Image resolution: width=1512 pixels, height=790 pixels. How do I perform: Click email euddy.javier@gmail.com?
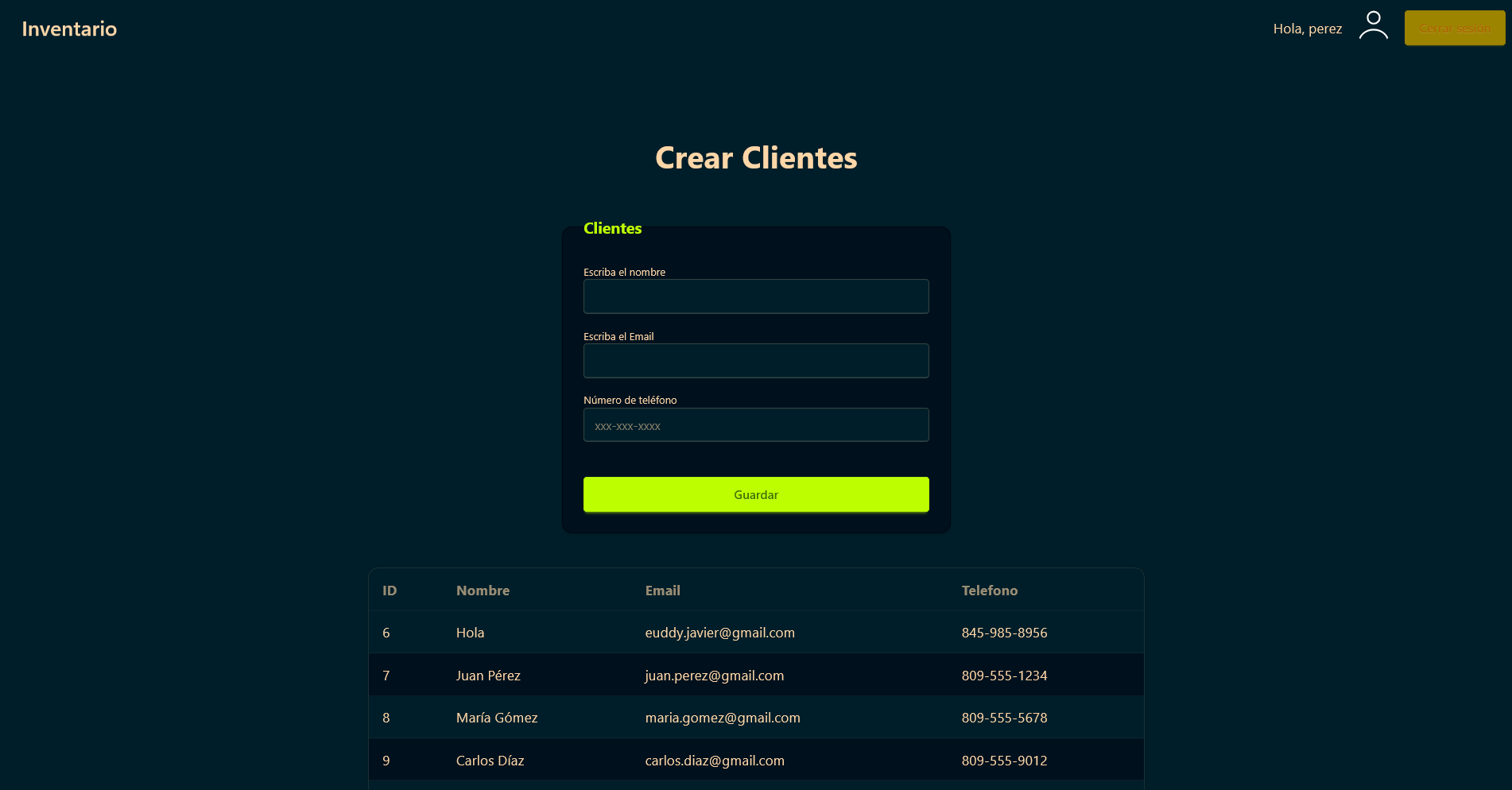click(x=719, y=633)
